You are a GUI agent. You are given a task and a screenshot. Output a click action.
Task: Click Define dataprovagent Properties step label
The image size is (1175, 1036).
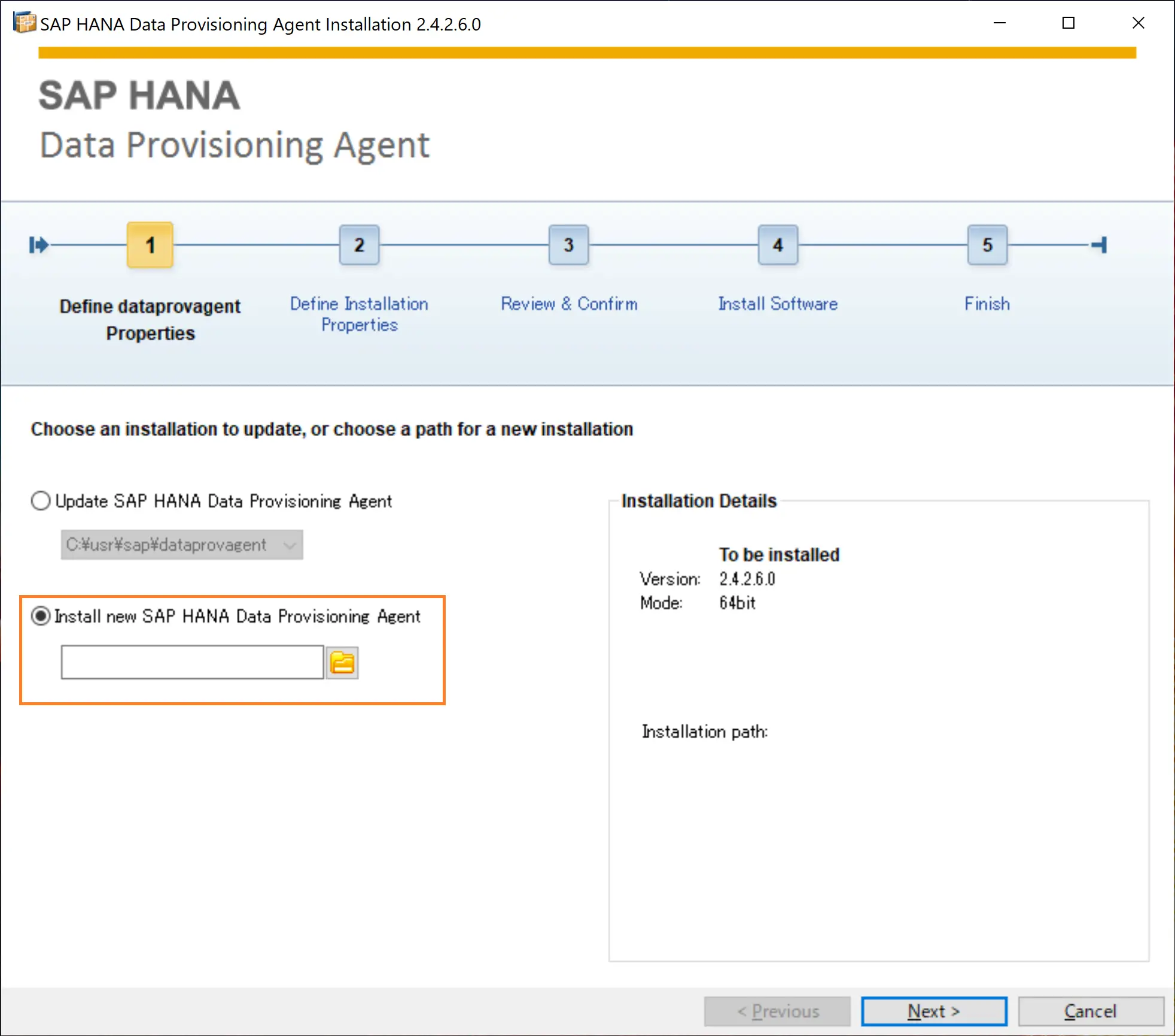tap(150, 319)
